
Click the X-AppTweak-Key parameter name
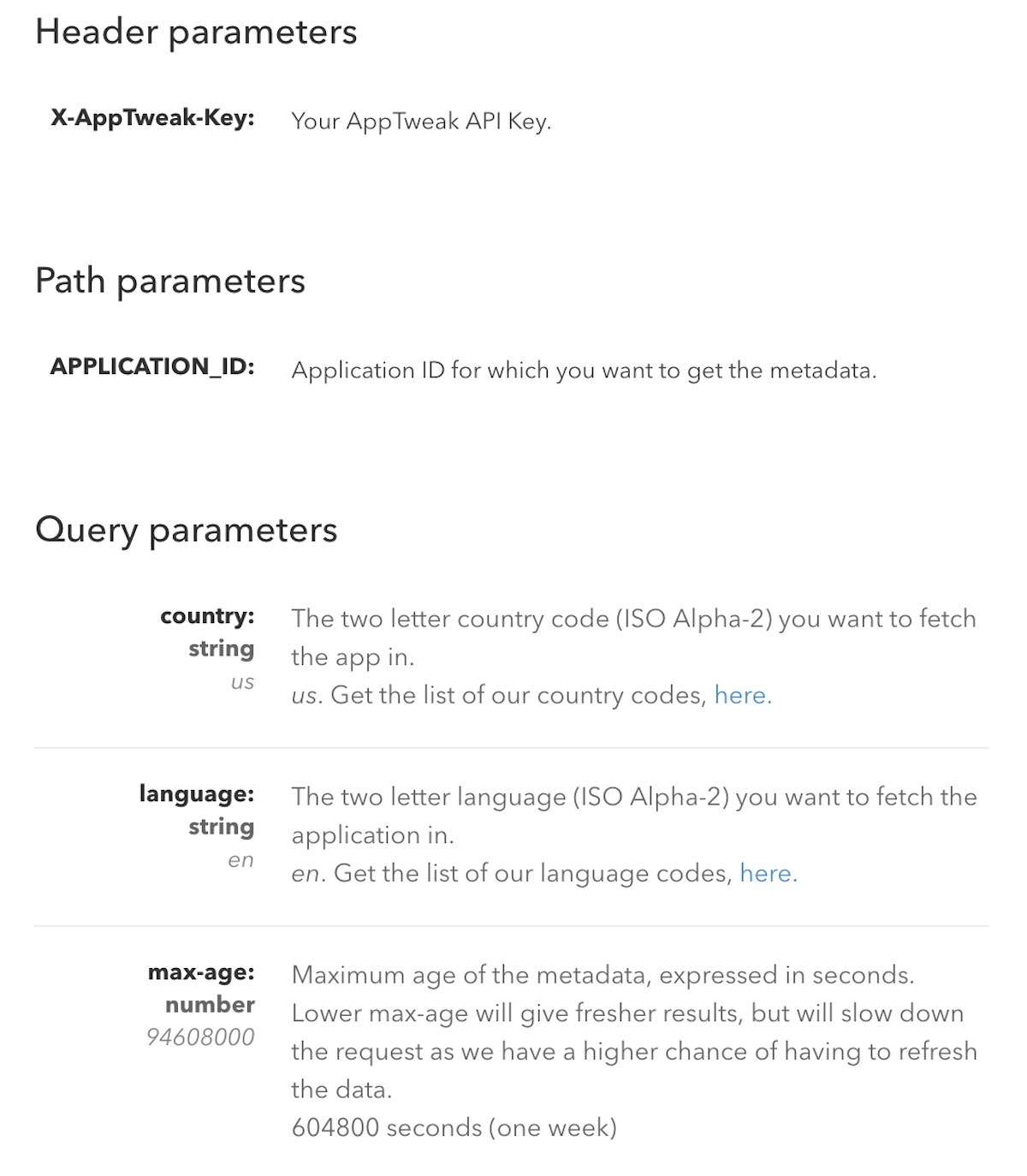[152, 118]
